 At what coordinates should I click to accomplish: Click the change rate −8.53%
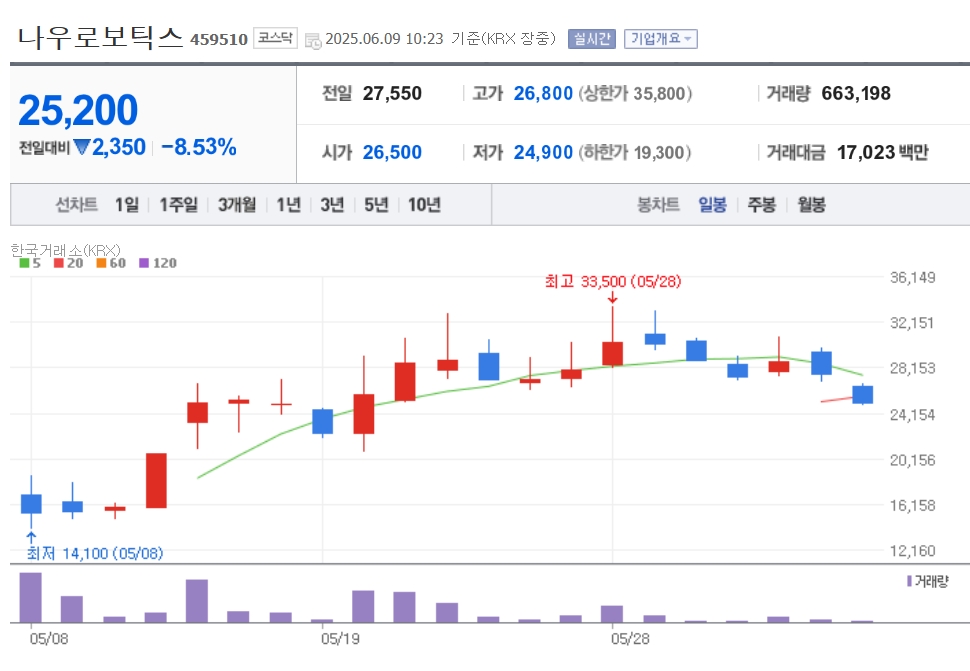pyautogui.click(x=199, y=147)
